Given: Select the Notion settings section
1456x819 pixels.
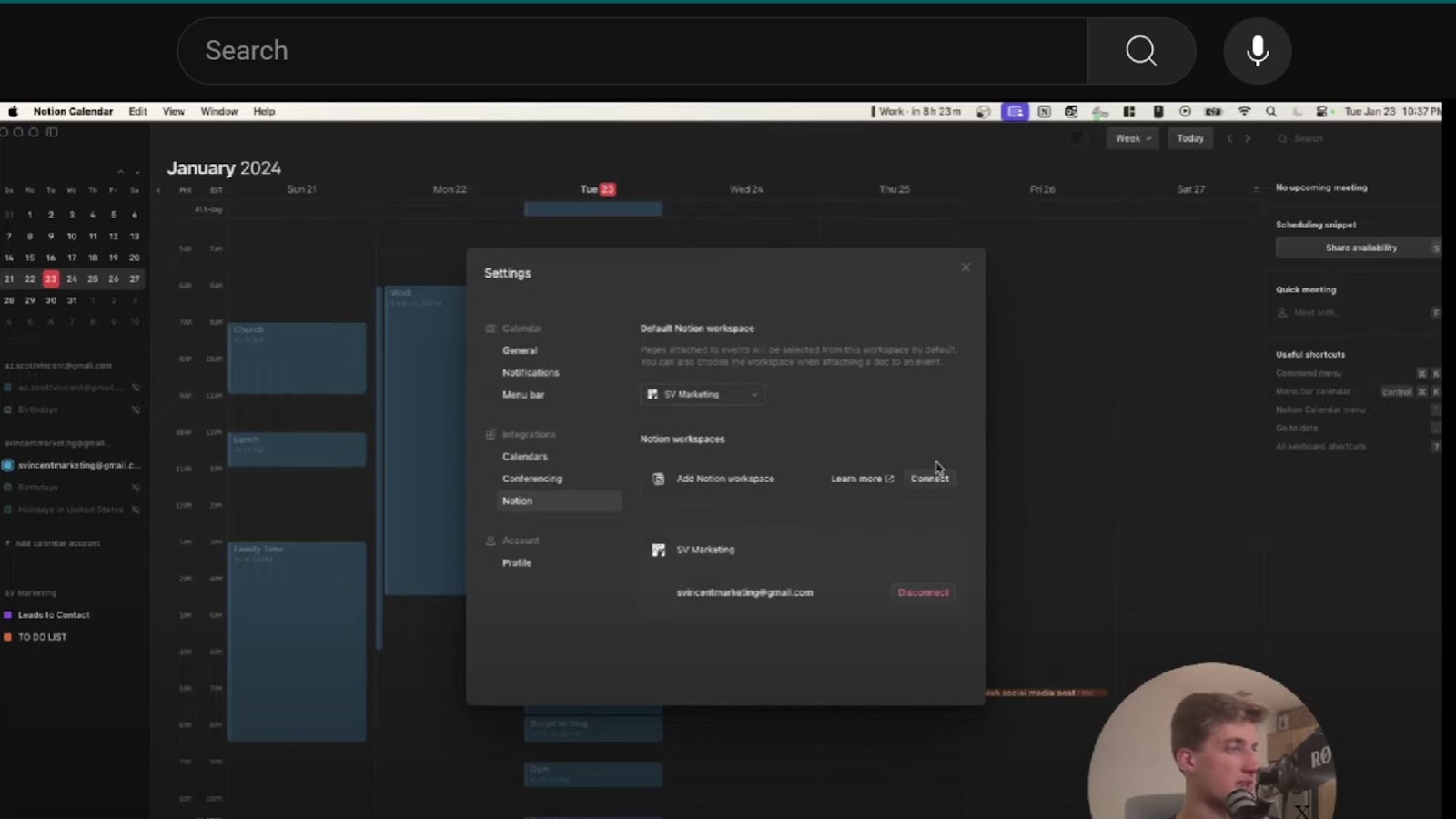Looking at the screenshot, I should pyautogui.click(x=558, y=500).
